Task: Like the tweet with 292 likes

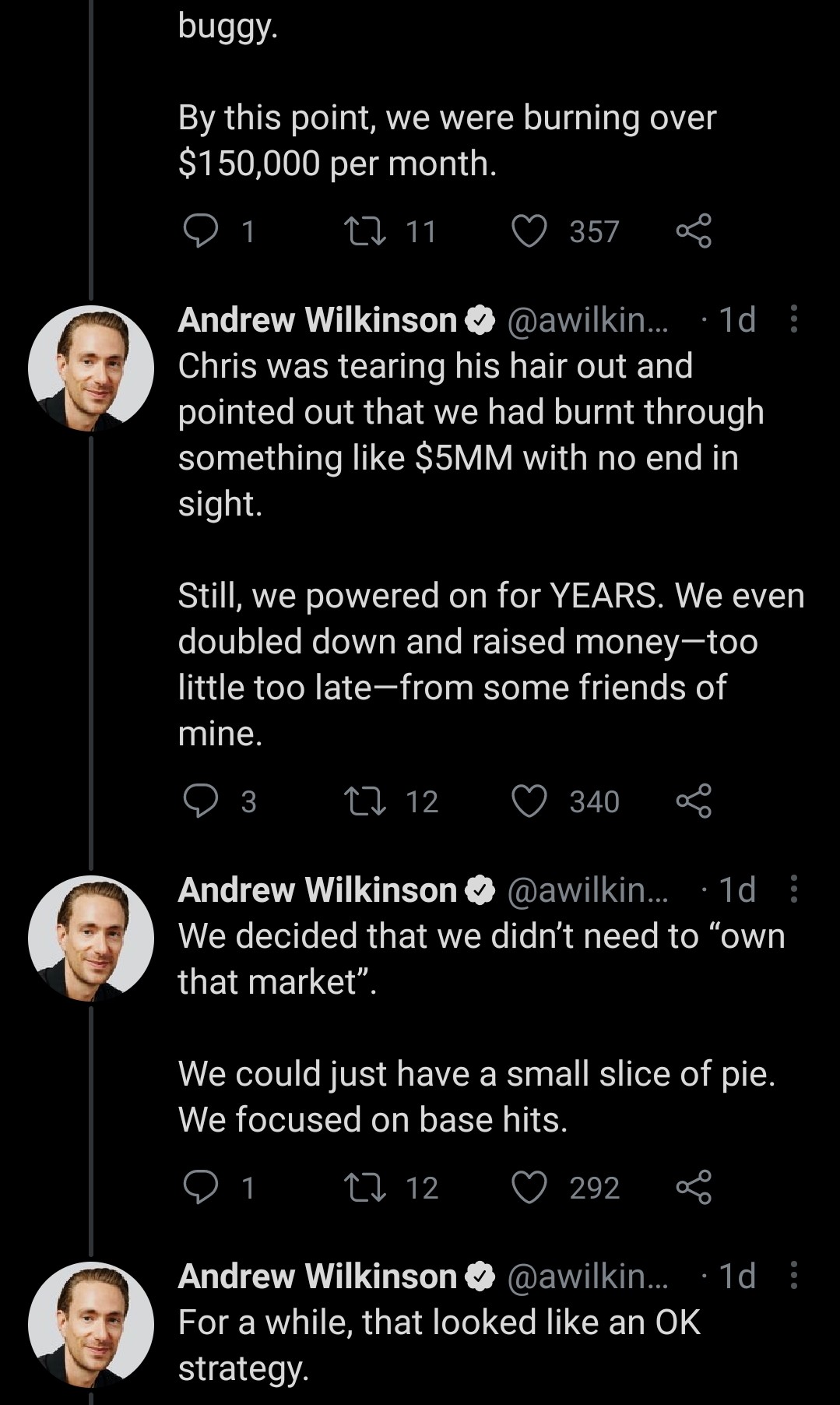Action: click(529, 1188)
